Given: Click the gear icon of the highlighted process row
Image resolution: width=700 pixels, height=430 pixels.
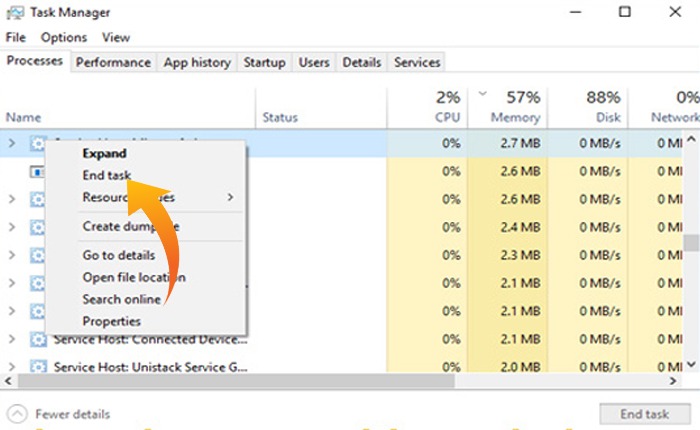Looking at the screenshot, I should coord(38,144).
